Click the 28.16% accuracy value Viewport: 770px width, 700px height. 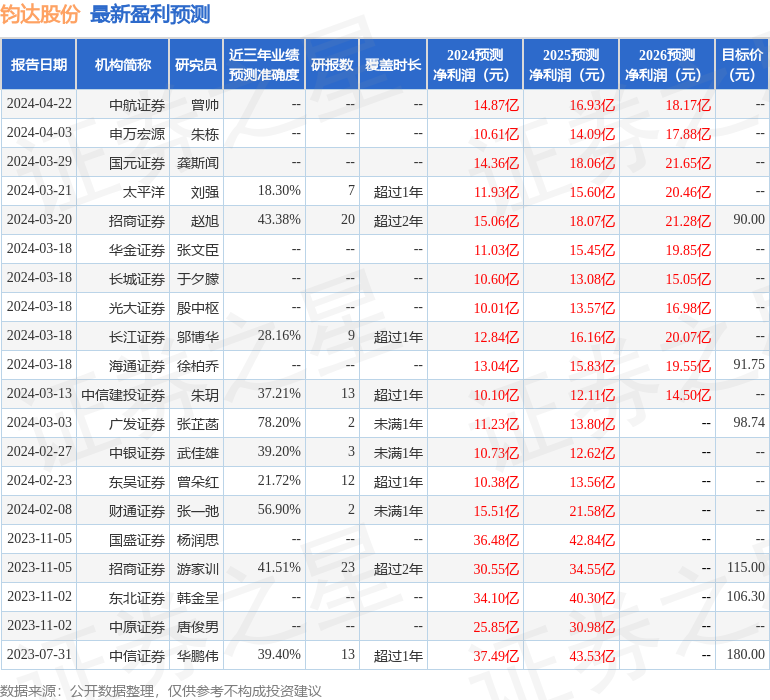point(279,336)
